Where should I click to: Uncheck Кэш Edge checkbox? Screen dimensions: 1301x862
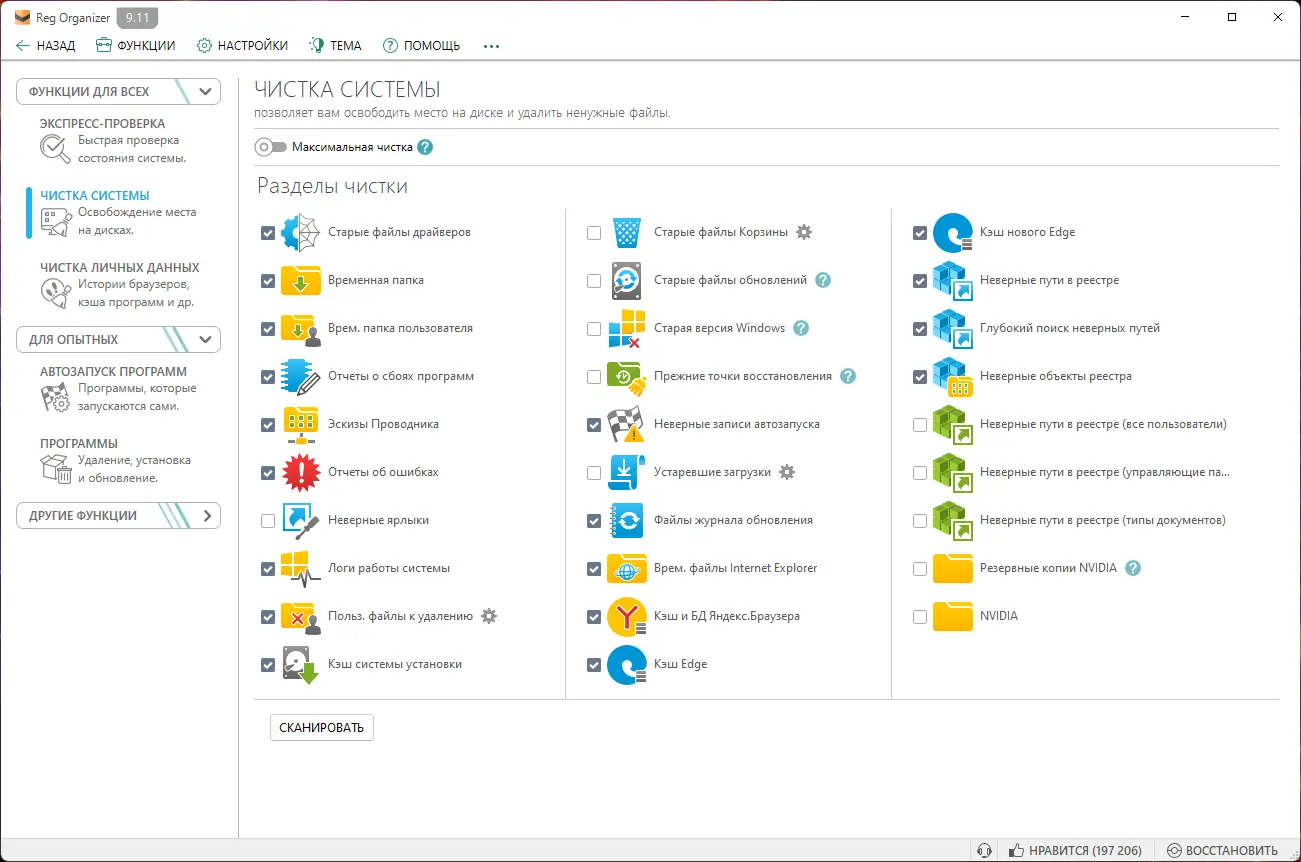(x=594, y=665)
